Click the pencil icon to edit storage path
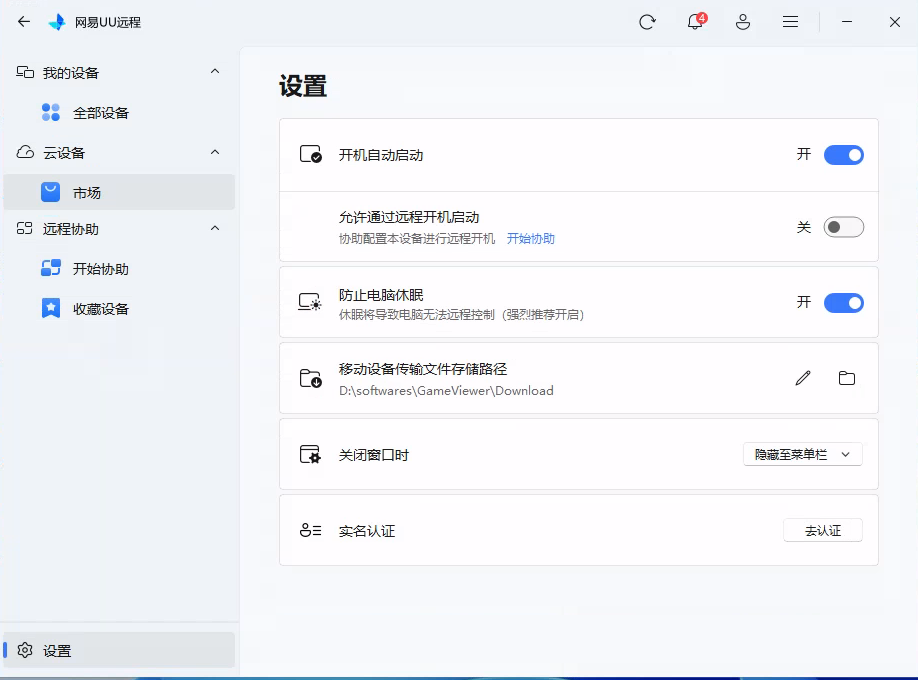 (803, 378)
